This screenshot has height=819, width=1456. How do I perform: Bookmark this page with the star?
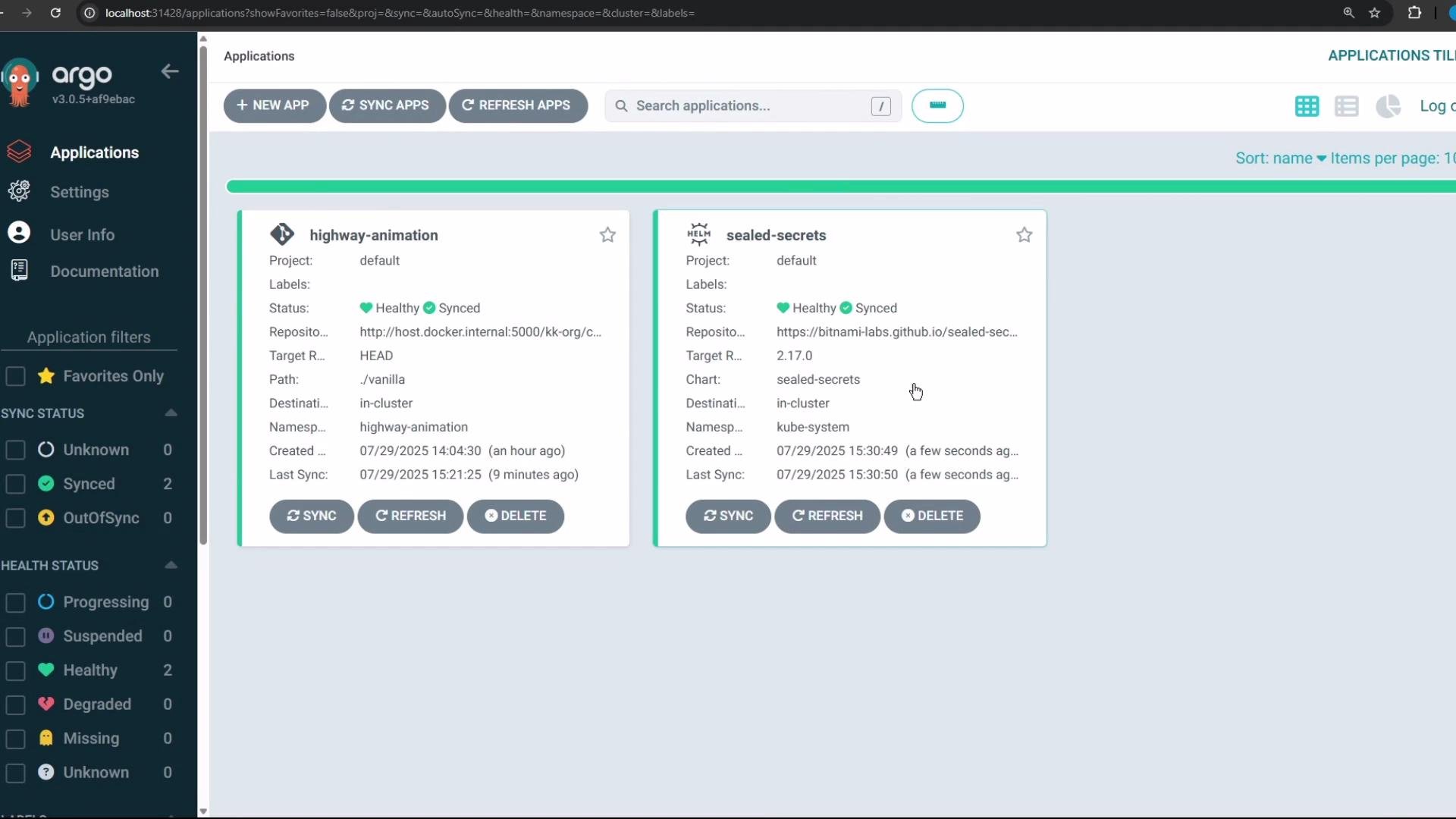click(1374, 13)
